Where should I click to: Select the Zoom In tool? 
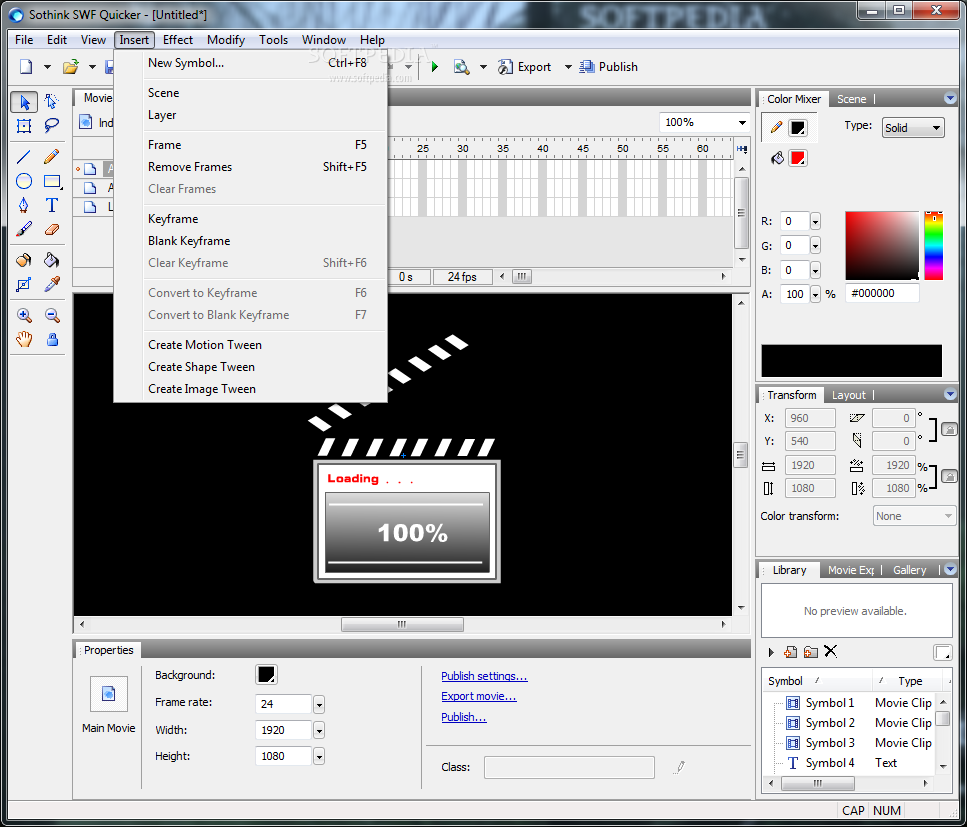[24, 315]
